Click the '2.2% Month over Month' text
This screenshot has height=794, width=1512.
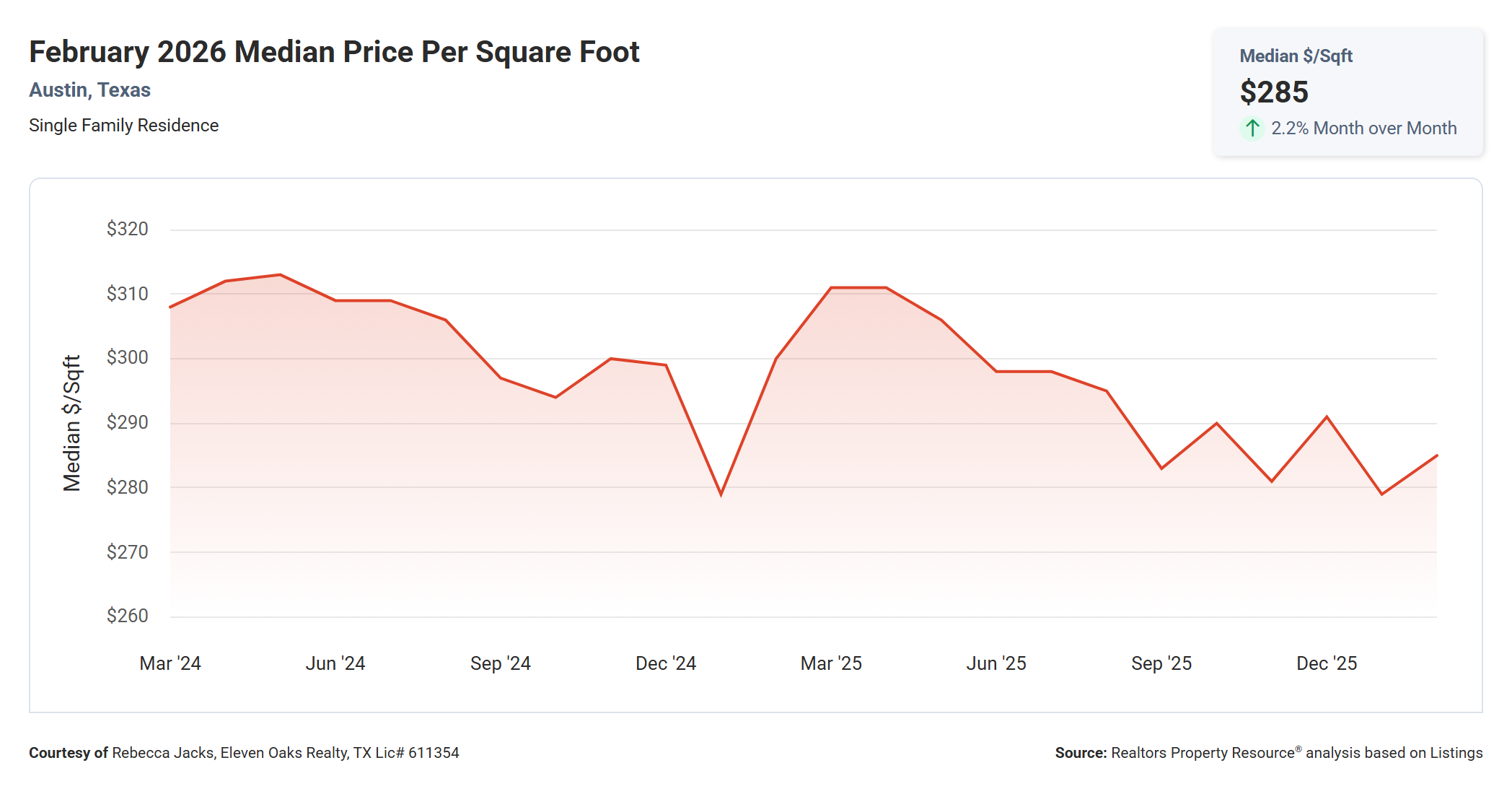(1363, 128)
